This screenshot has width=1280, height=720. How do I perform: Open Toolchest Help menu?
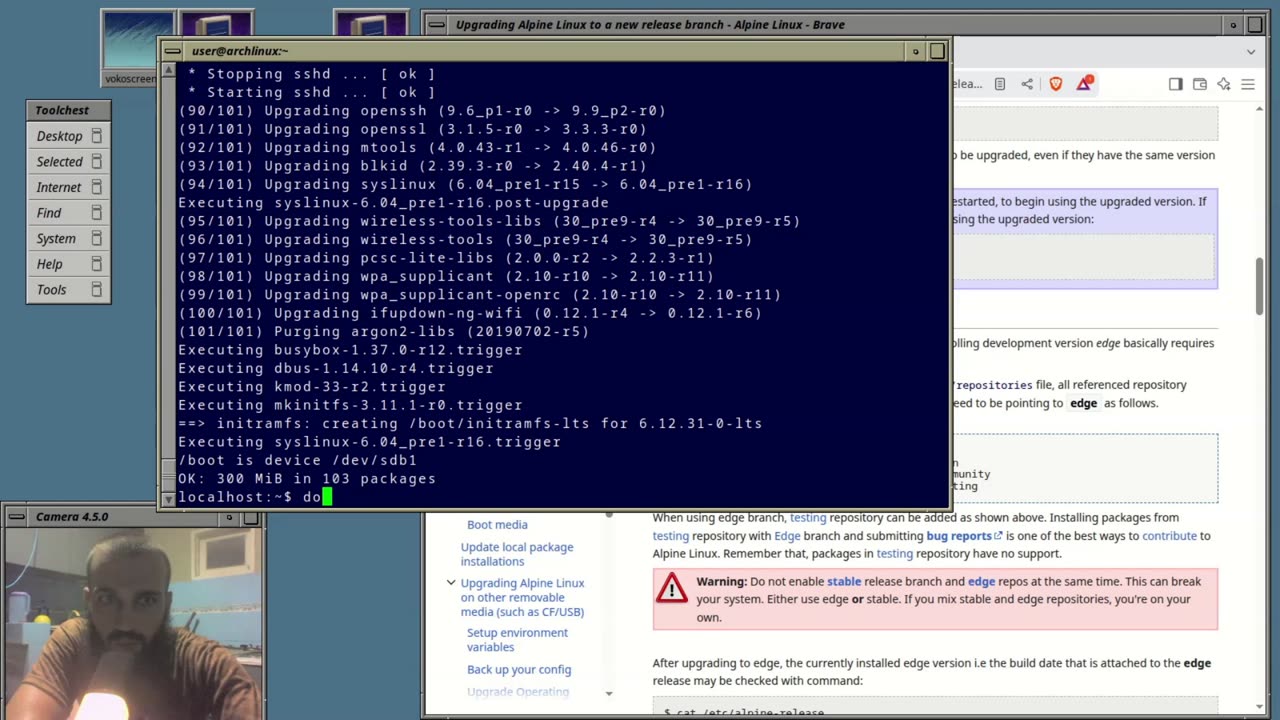pyautogui.click(x=50, y=264)
